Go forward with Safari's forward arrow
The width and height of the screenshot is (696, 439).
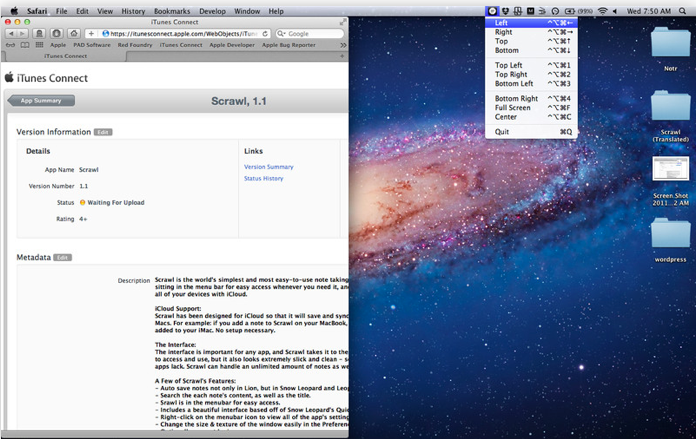point(23,33)
